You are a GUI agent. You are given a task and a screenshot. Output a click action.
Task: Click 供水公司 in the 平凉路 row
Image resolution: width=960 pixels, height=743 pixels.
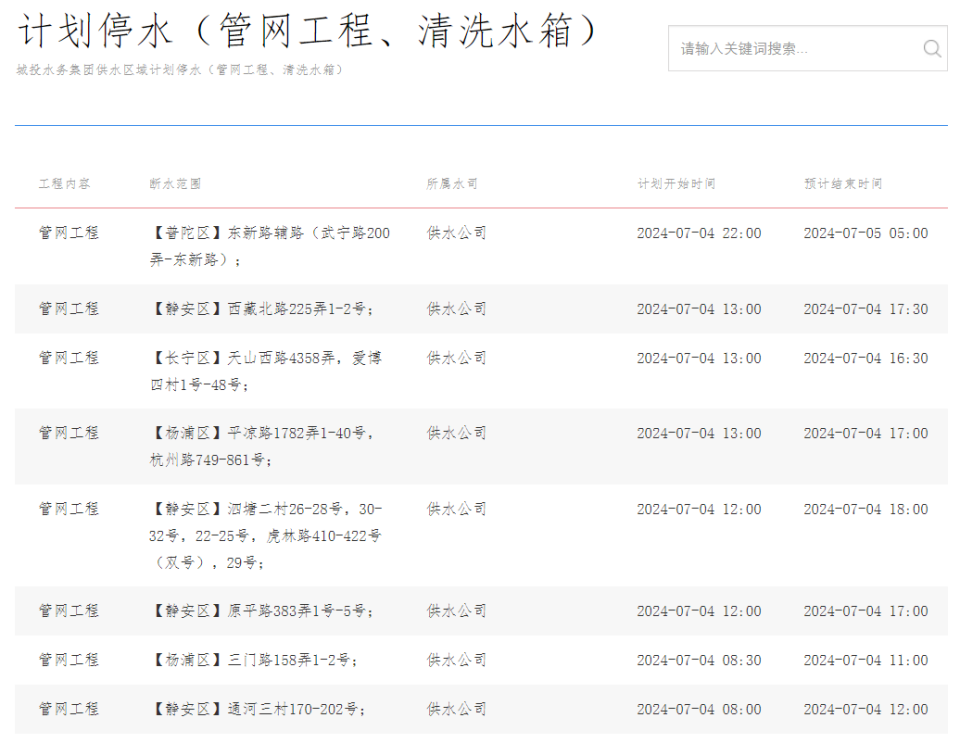pyautogui.click(x=457, y=433)
